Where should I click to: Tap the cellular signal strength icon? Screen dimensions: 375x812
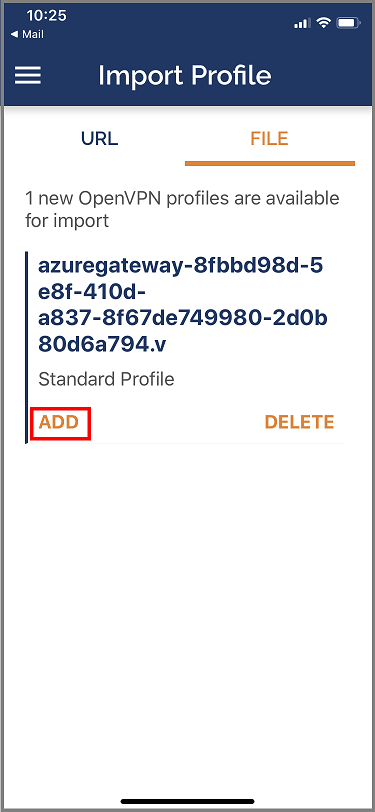302,23
